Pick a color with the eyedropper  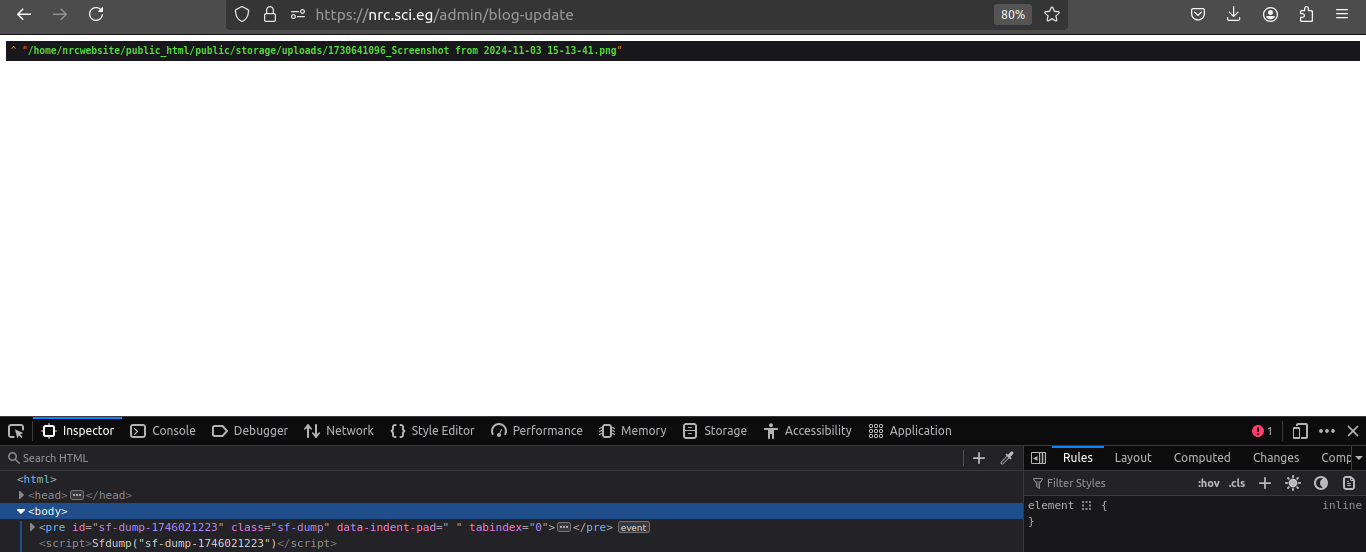[1007, 458]
